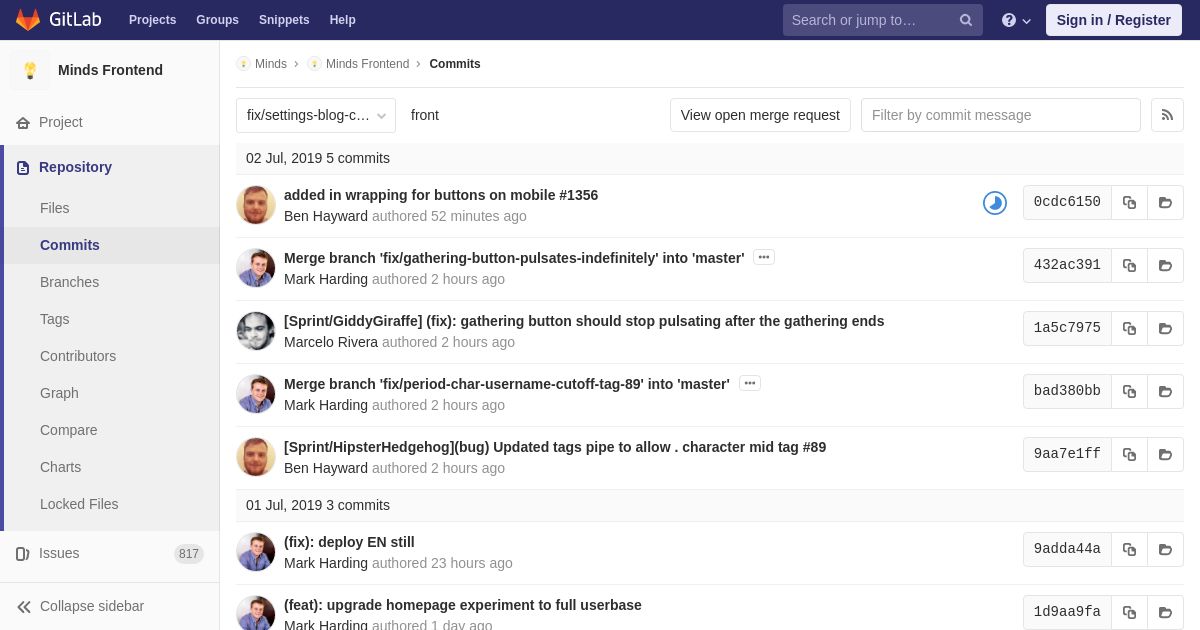The width and height of the screenshot is (1200, 630).
Task: Copy commit SHA 1a5c7975
Action: point(1129,328)
